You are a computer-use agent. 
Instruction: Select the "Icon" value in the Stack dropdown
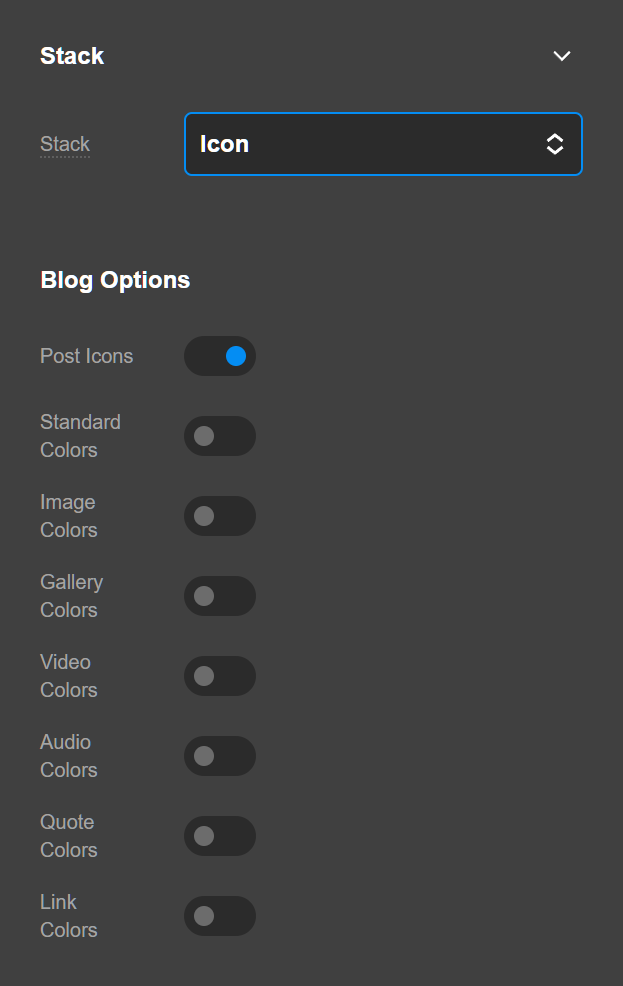coord(224,144)
